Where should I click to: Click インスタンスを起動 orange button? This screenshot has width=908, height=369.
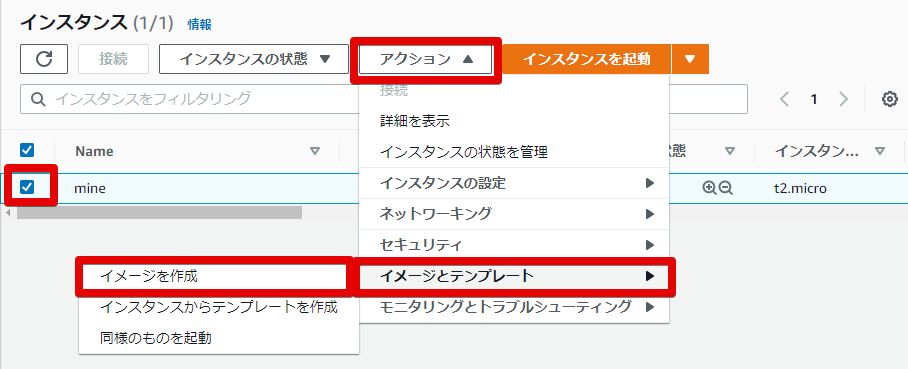(587, 59)
